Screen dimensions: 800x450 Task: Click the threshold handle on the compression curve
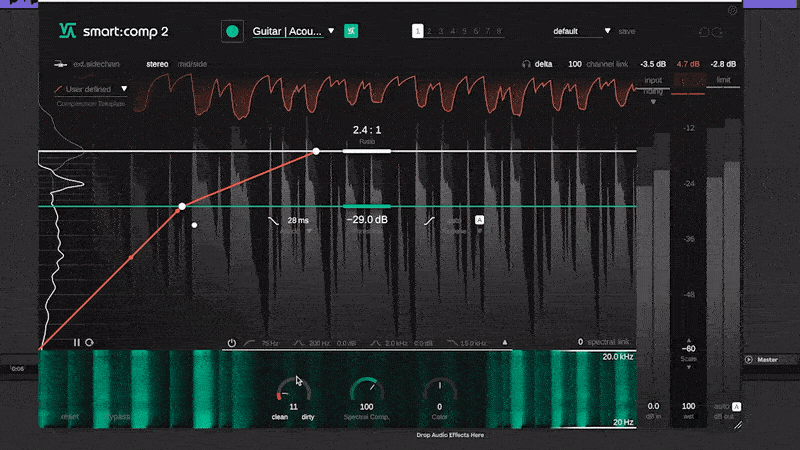coord(182,206)
